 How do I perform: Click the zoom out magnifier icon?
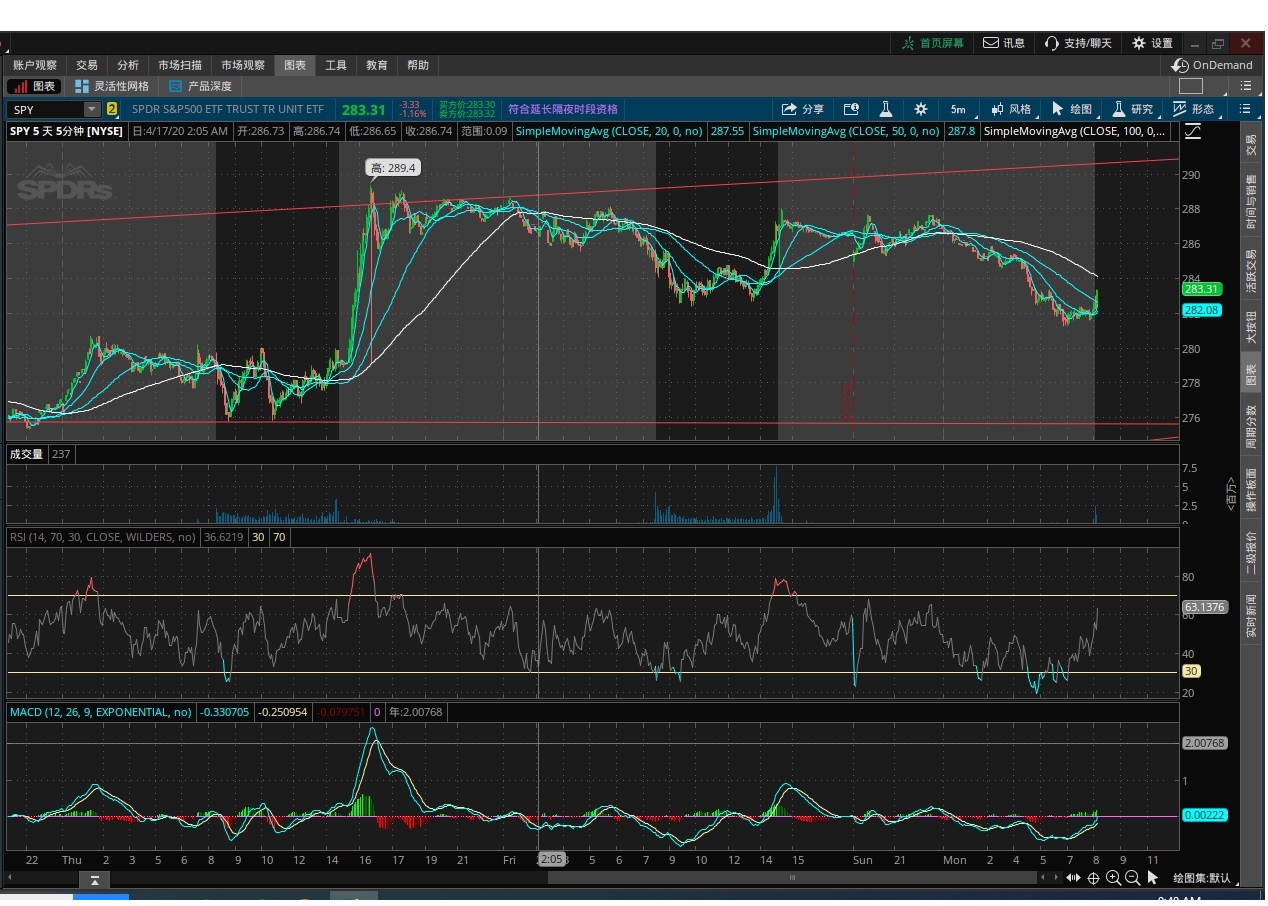pyautogui.click(x=1132, y=878)
